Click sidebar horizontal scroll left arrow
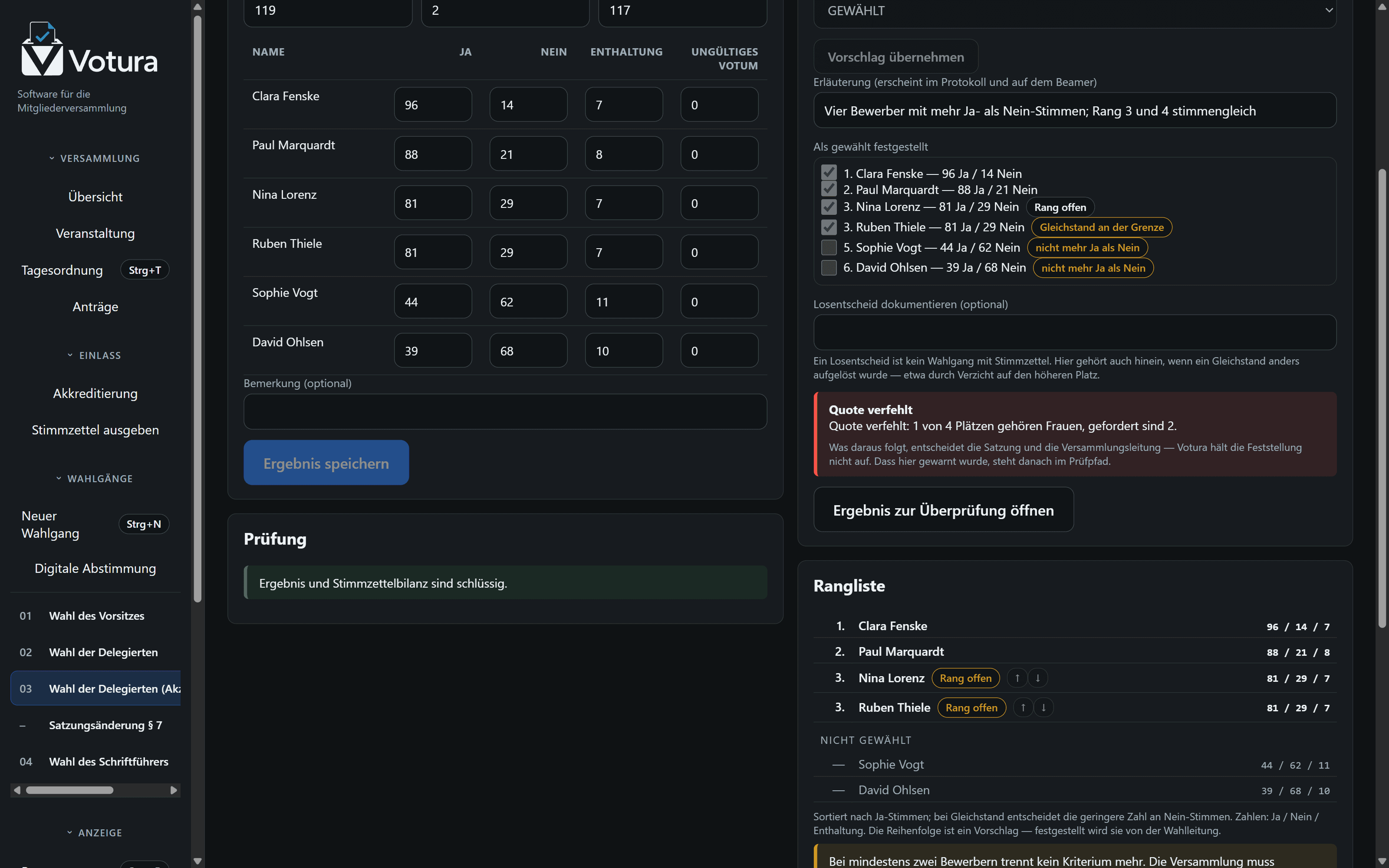This screenshot has height=868, width=1389. pos(17,790)
